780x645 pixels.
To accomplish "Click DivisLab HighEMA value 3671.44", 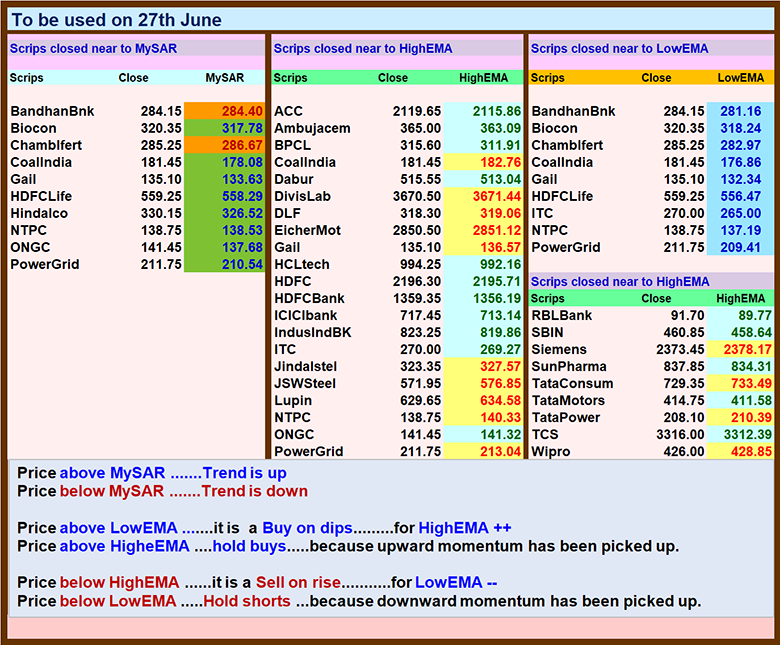I will click(497, 196).
